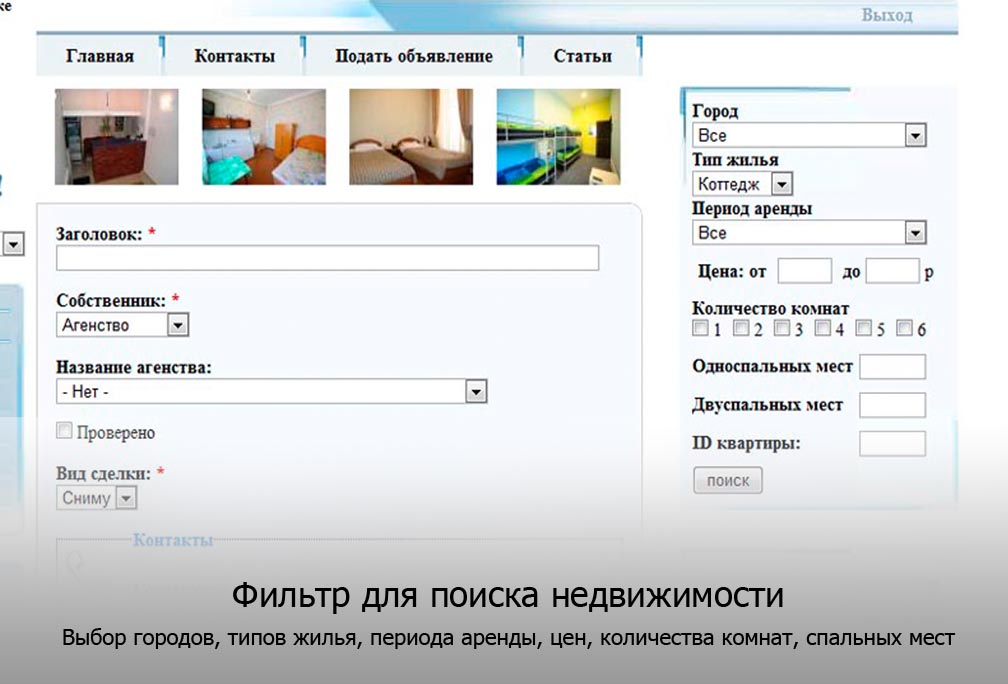The image size is (1008, 684).
Task: Check the 1 room checkbox
Action: pyautogui.click(x=701, y=328)
